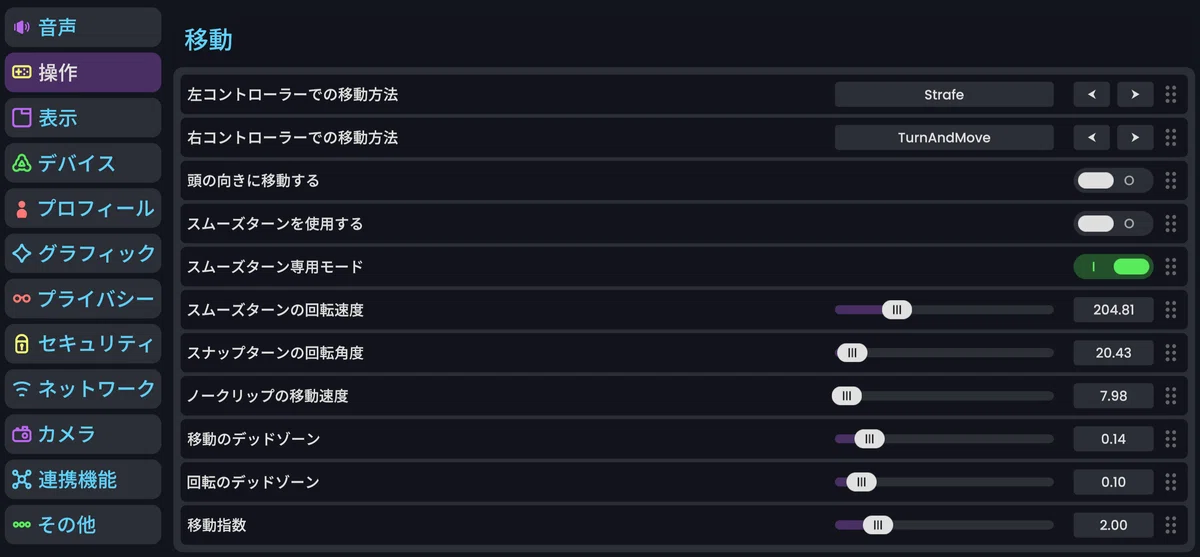Disable スムーズターン専用モード toggle
This screenshot has width=1200, height=557.
(x=1113, y=267)
